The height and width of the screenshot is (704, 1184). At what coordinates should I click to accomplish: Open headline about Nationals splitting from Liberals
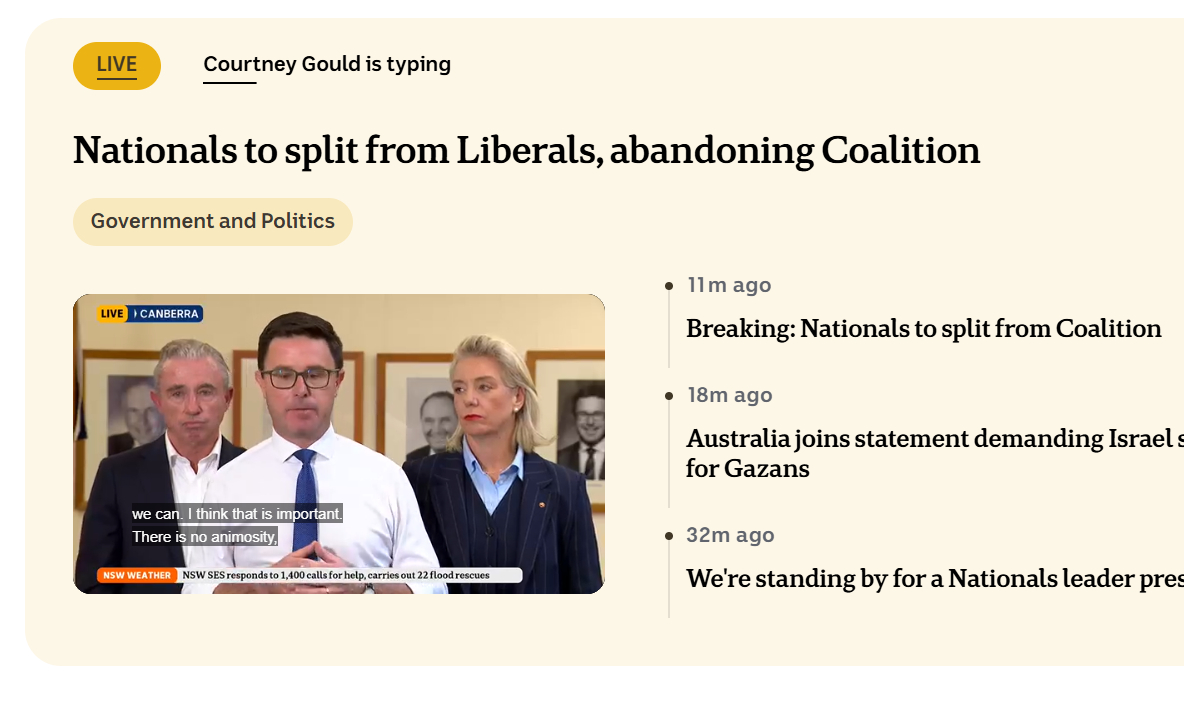click(526, 150)
